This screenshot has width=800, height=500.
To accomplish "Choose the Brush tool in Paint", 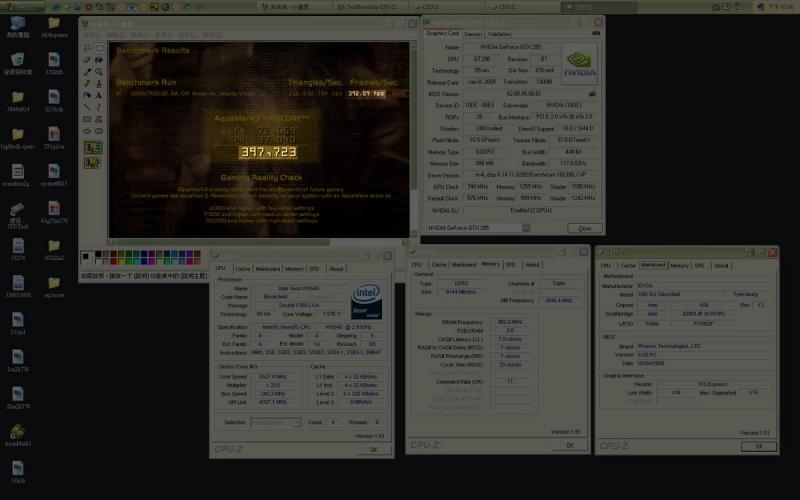I will (x=99, y=83).
